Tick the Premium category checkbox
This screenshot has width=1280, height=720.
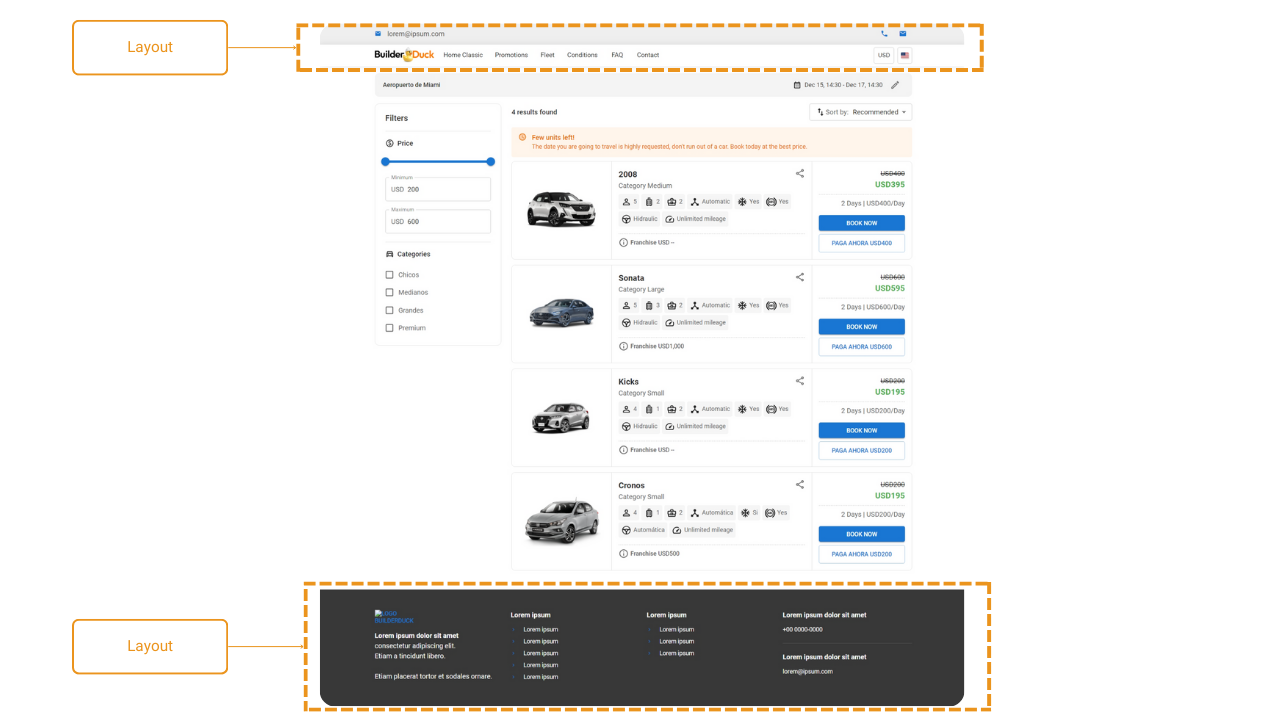tap(390, 328)
